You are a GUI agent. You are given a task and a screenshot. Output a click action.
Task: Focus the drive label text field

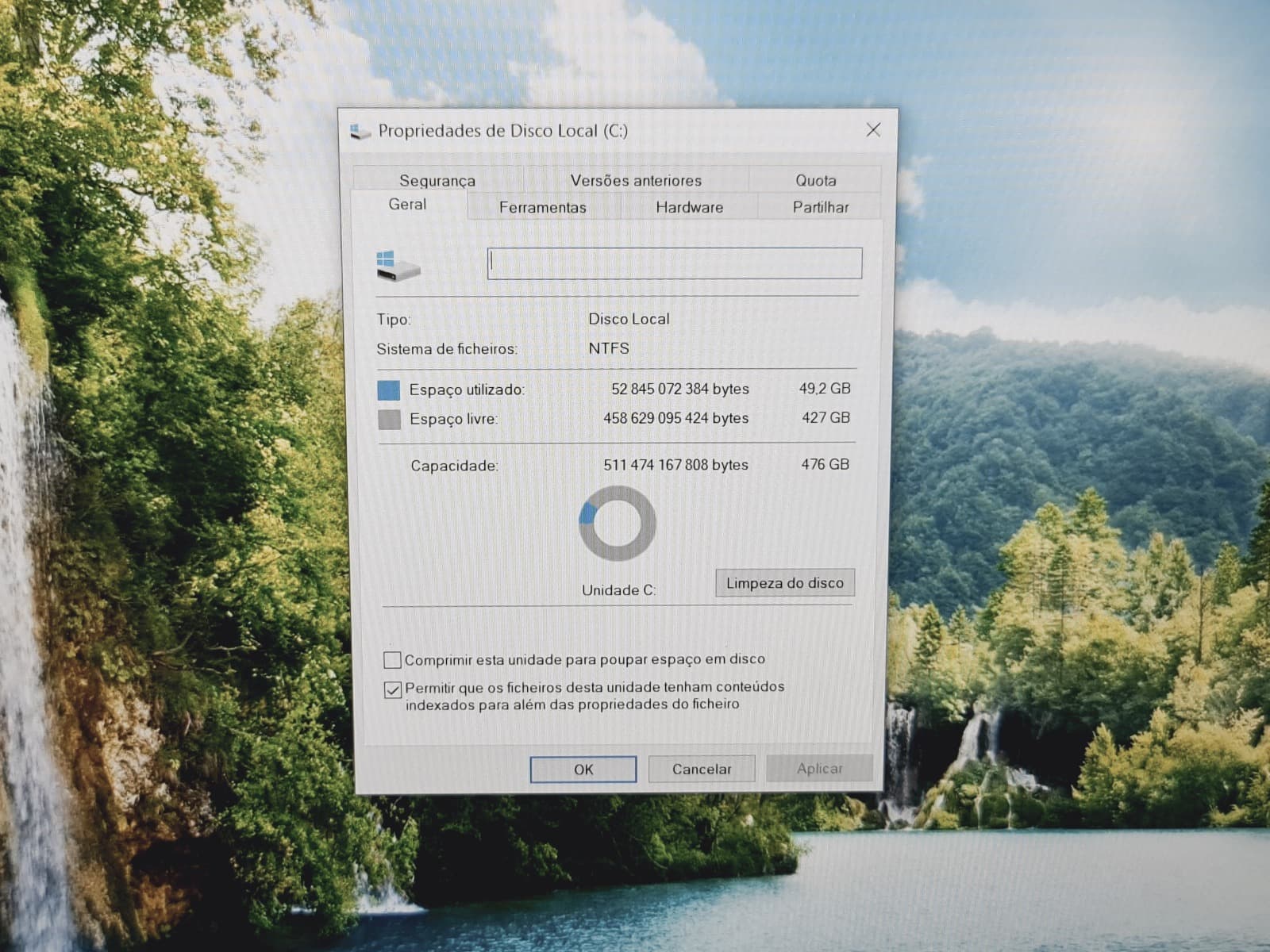click(x=675, y=263)
